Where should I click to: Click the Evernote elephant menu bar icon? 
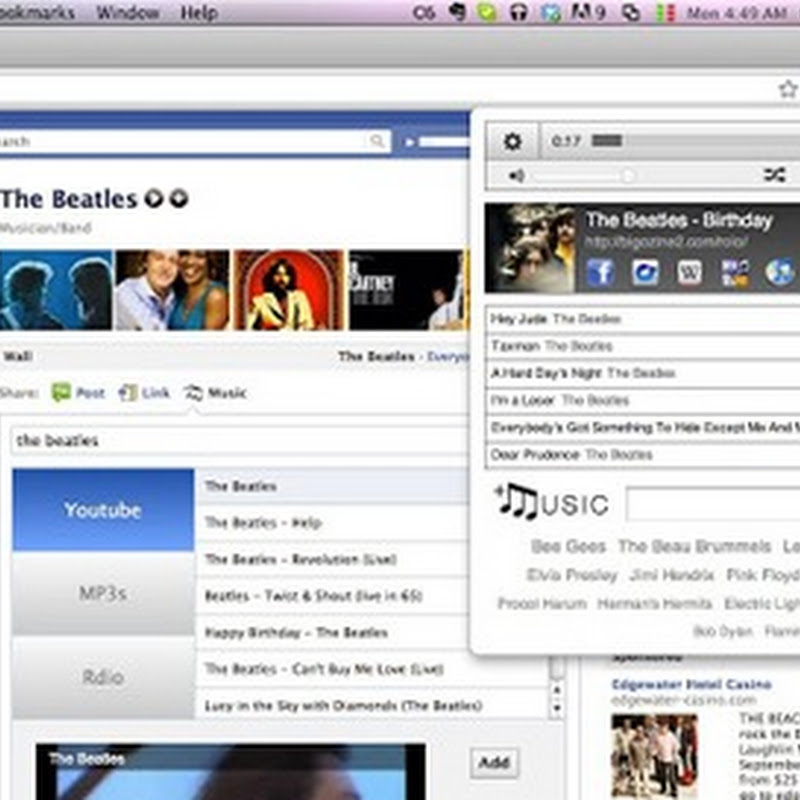458,12
